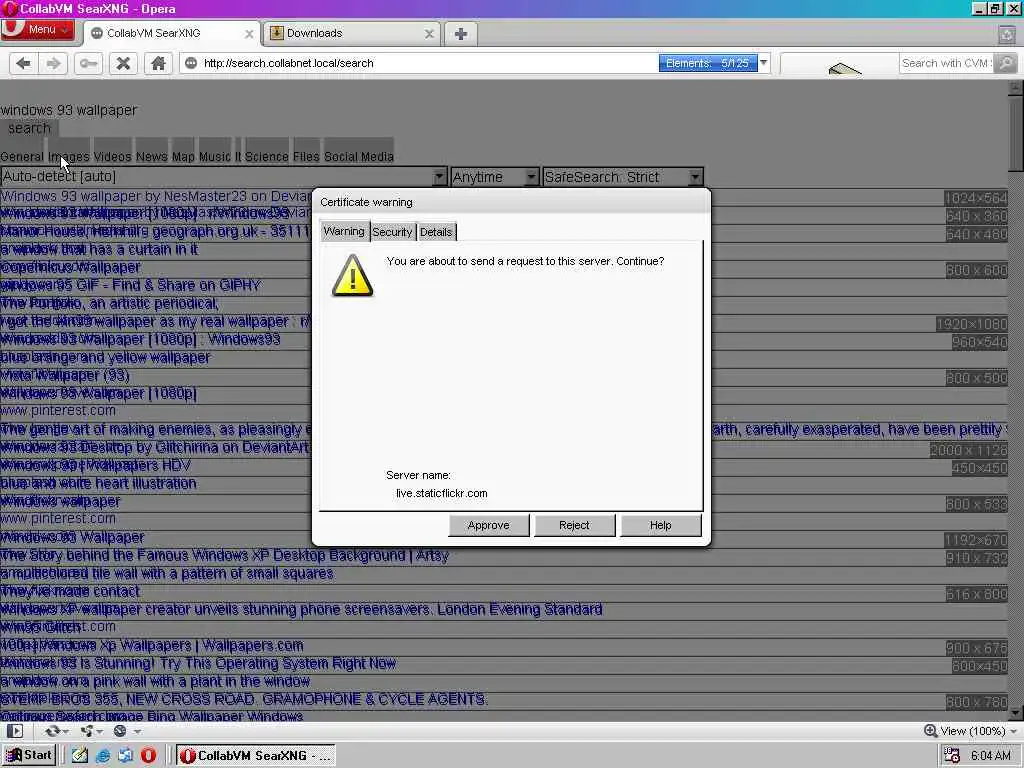Click the magnifier search icon

(1006, 63)
